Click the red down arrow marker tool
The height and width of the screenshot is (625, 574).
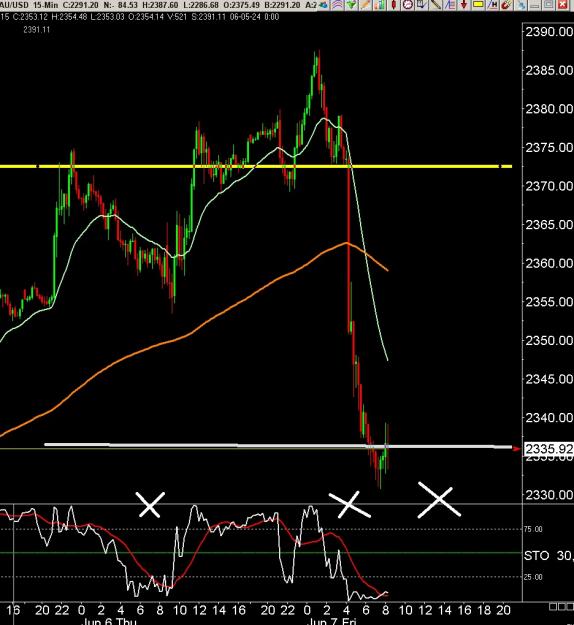(464, 5)
